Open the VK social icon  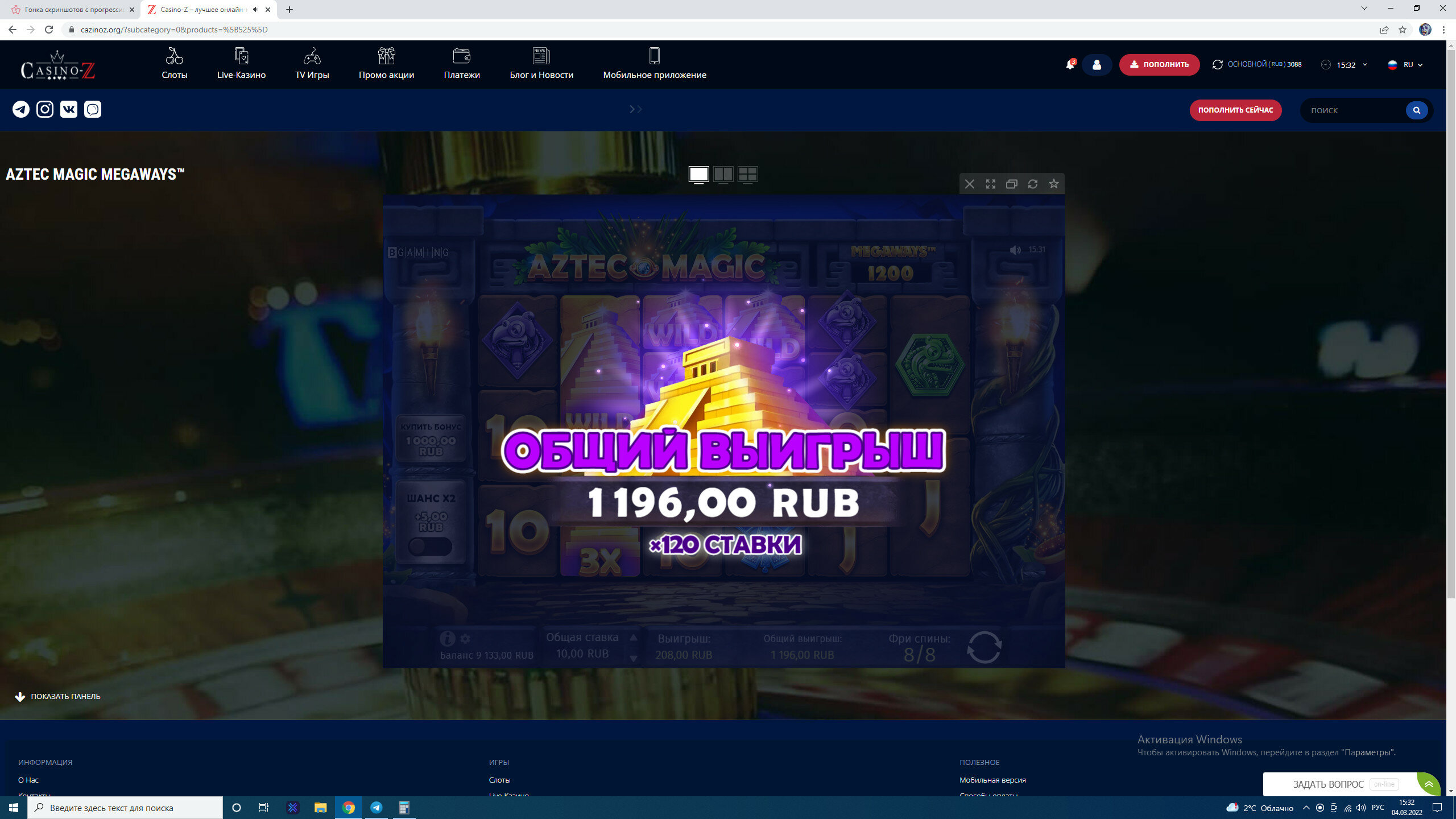pyautogui.click(x=69, y=109)
